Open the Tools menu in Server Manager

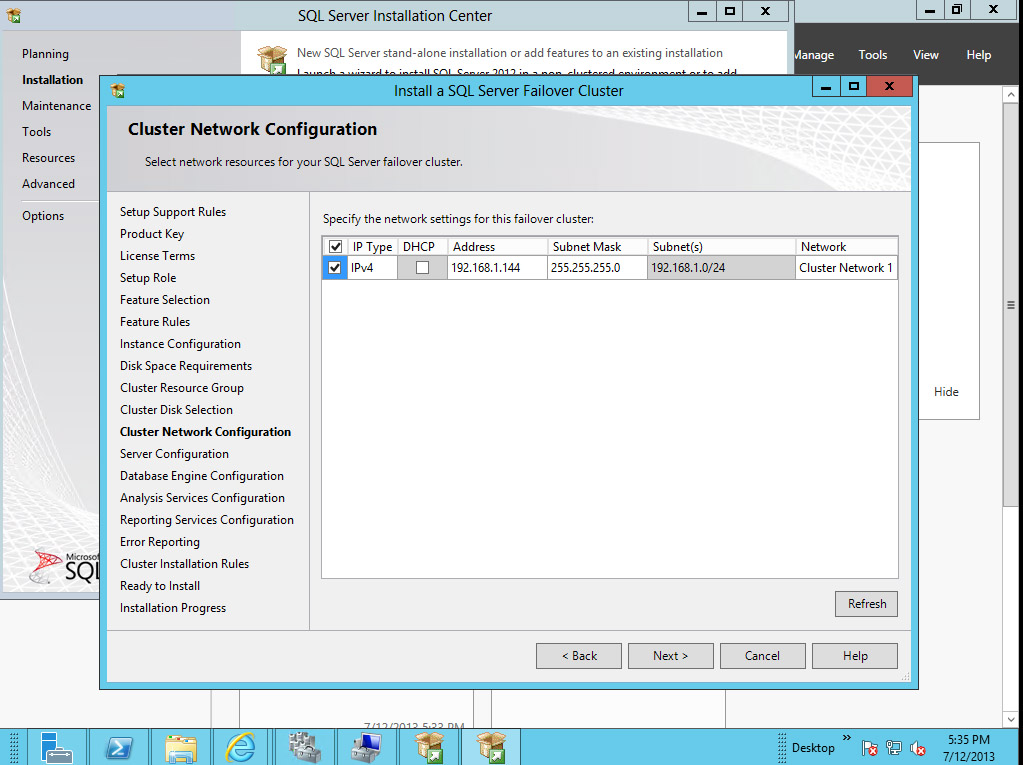pyautogui.click(x=872, y=55)
